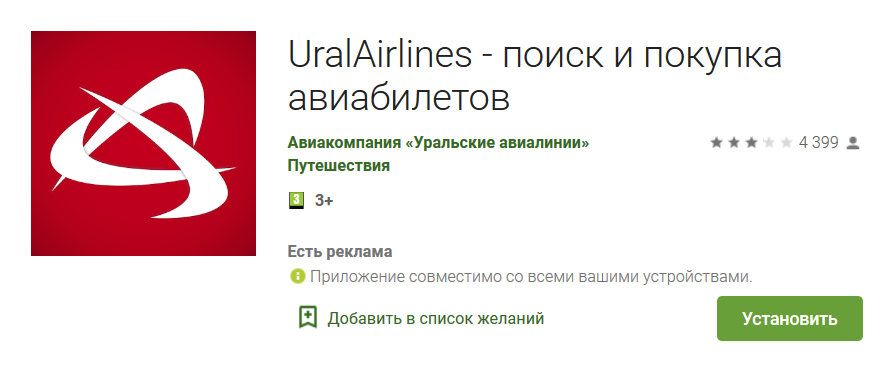Image resolution: width=895 pixels, height=391 pixels.
Task: Open developer Авиакомпания «Уральские авиалинии» link
Action: (x=438, y=143)
